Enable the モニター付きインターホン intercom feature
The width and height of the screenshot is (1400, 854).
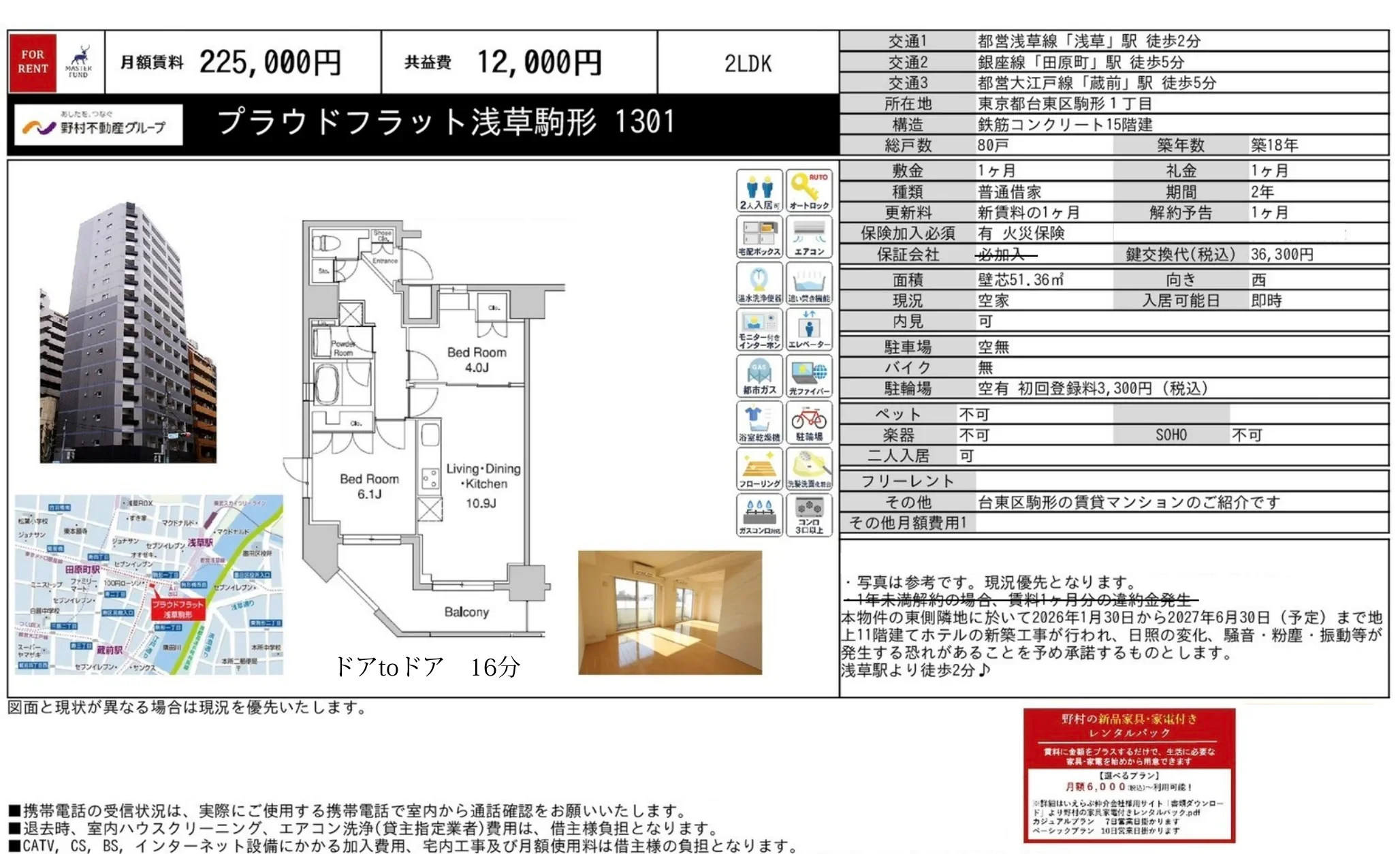pyautogui.click(x=759, y=328)
